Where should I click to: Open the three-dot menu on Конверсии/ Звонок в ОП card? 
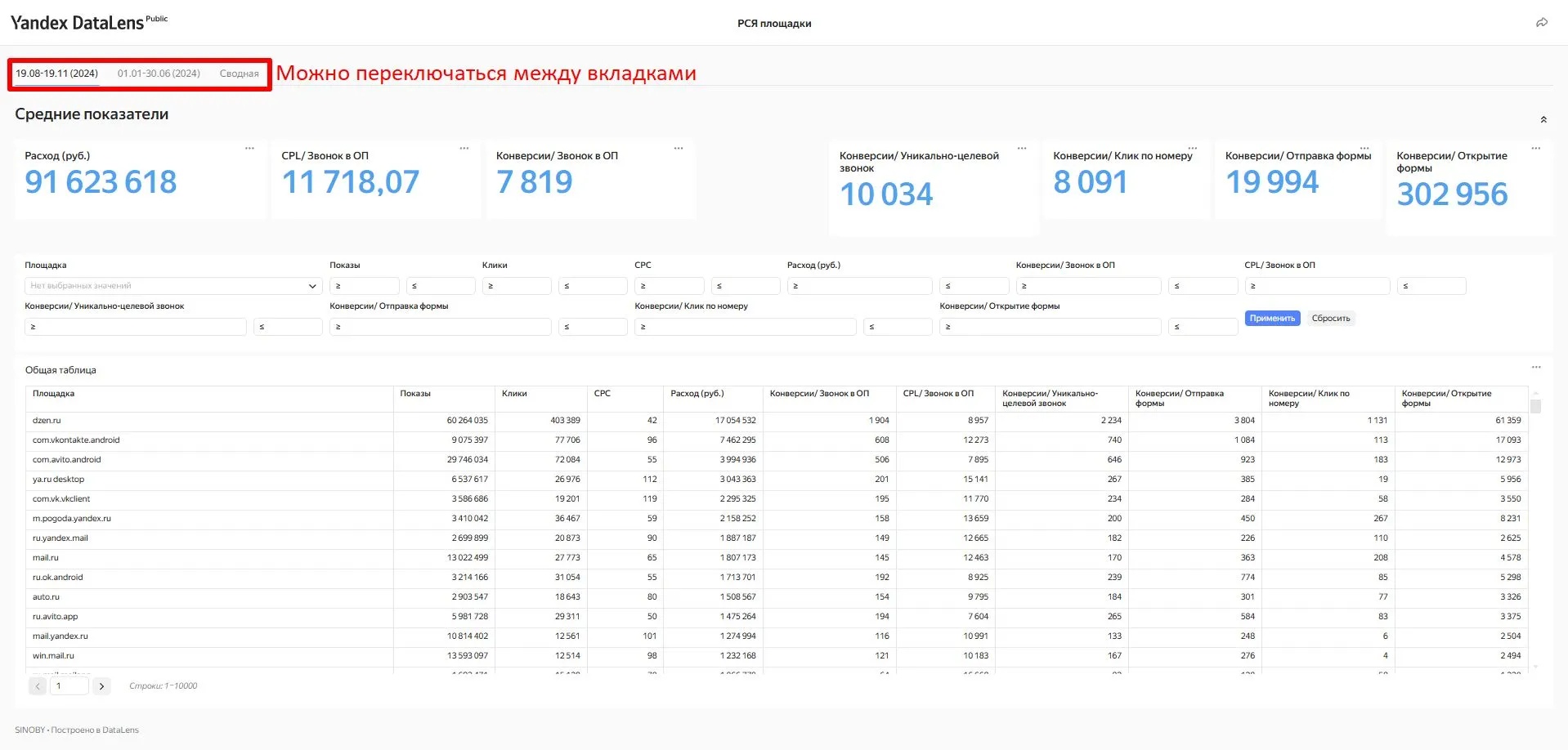pos(678,149)
